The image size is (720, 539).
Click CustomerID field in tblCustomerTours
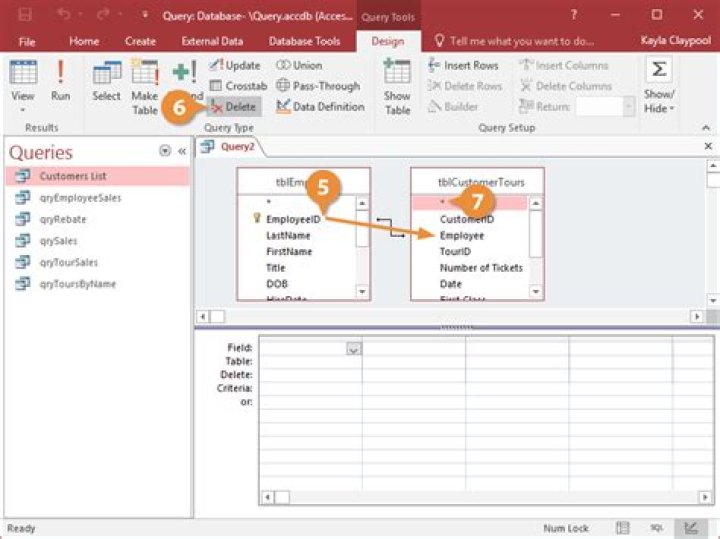click(467, 219)
